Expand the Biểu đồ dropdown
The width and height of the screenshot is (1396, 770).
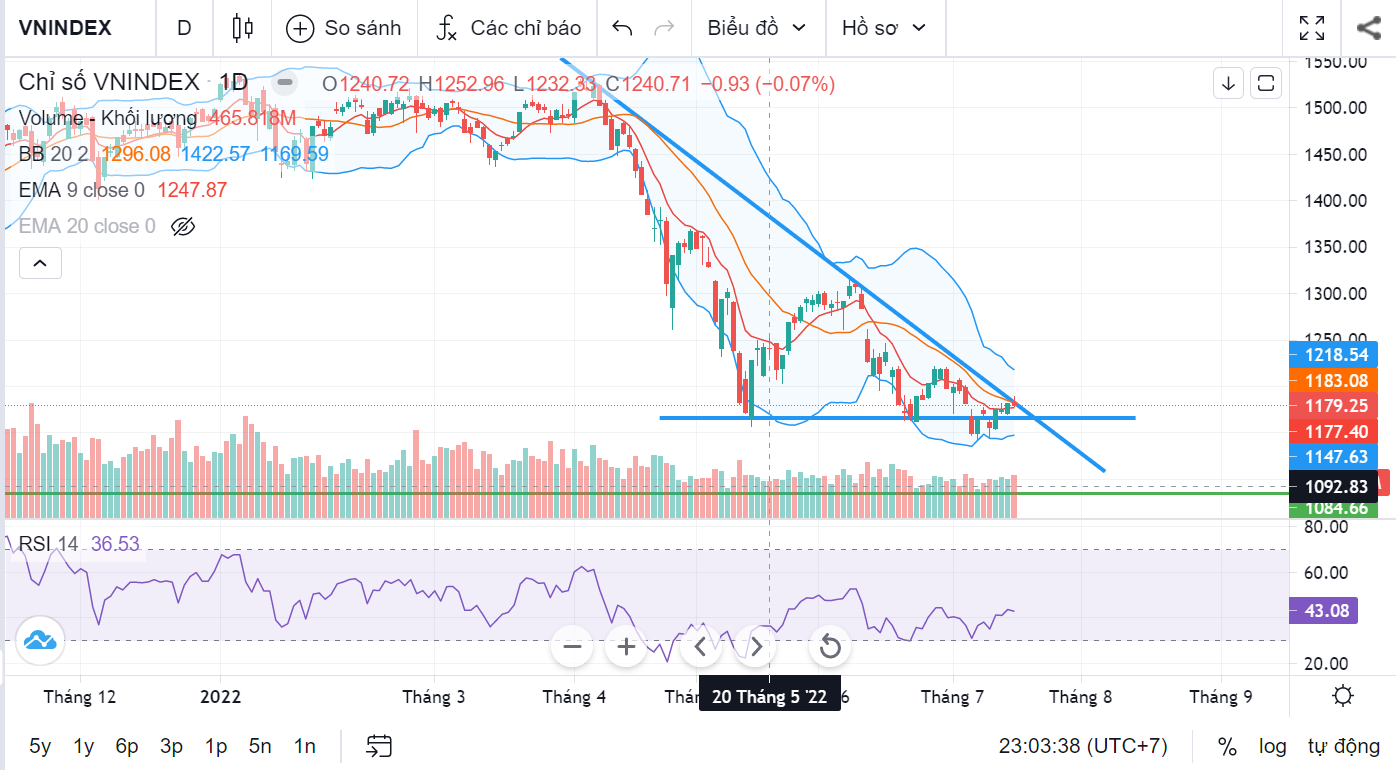pyautogui.click(x=757, y=28)
